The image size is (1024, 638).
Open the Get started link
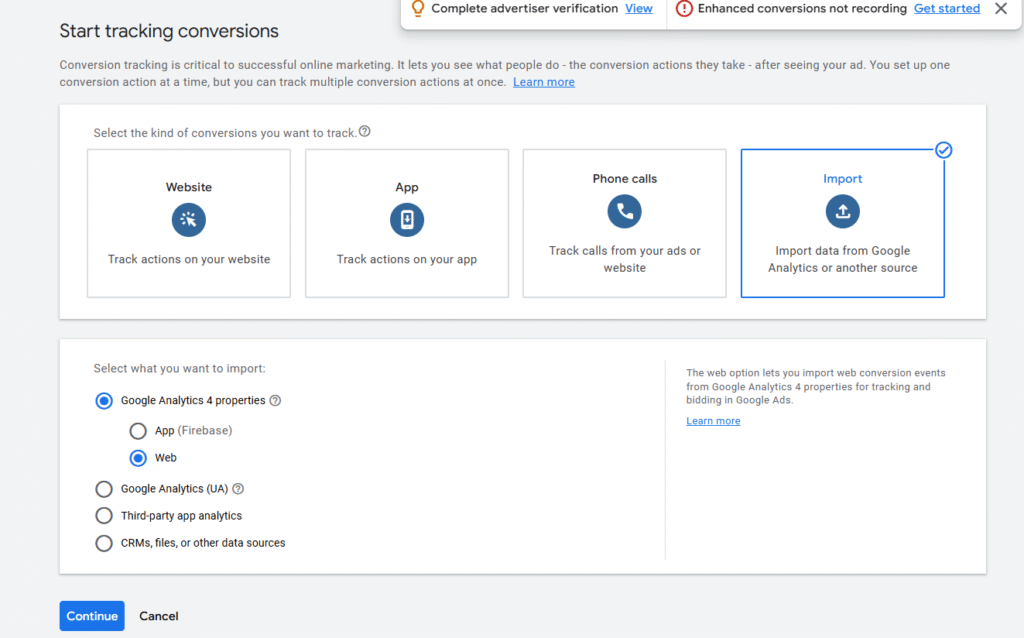(x=947, y=9)
